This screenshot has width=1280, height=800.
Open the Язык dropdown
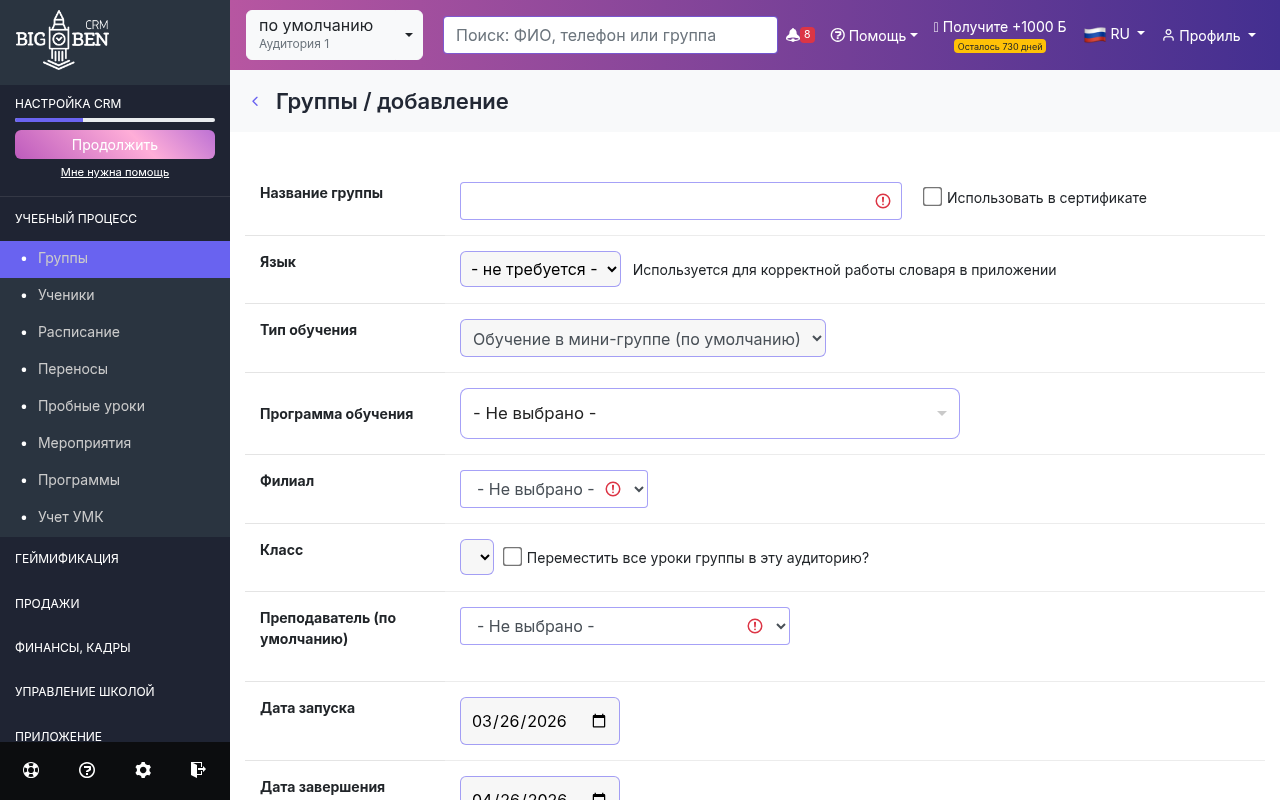coord(540,268)
